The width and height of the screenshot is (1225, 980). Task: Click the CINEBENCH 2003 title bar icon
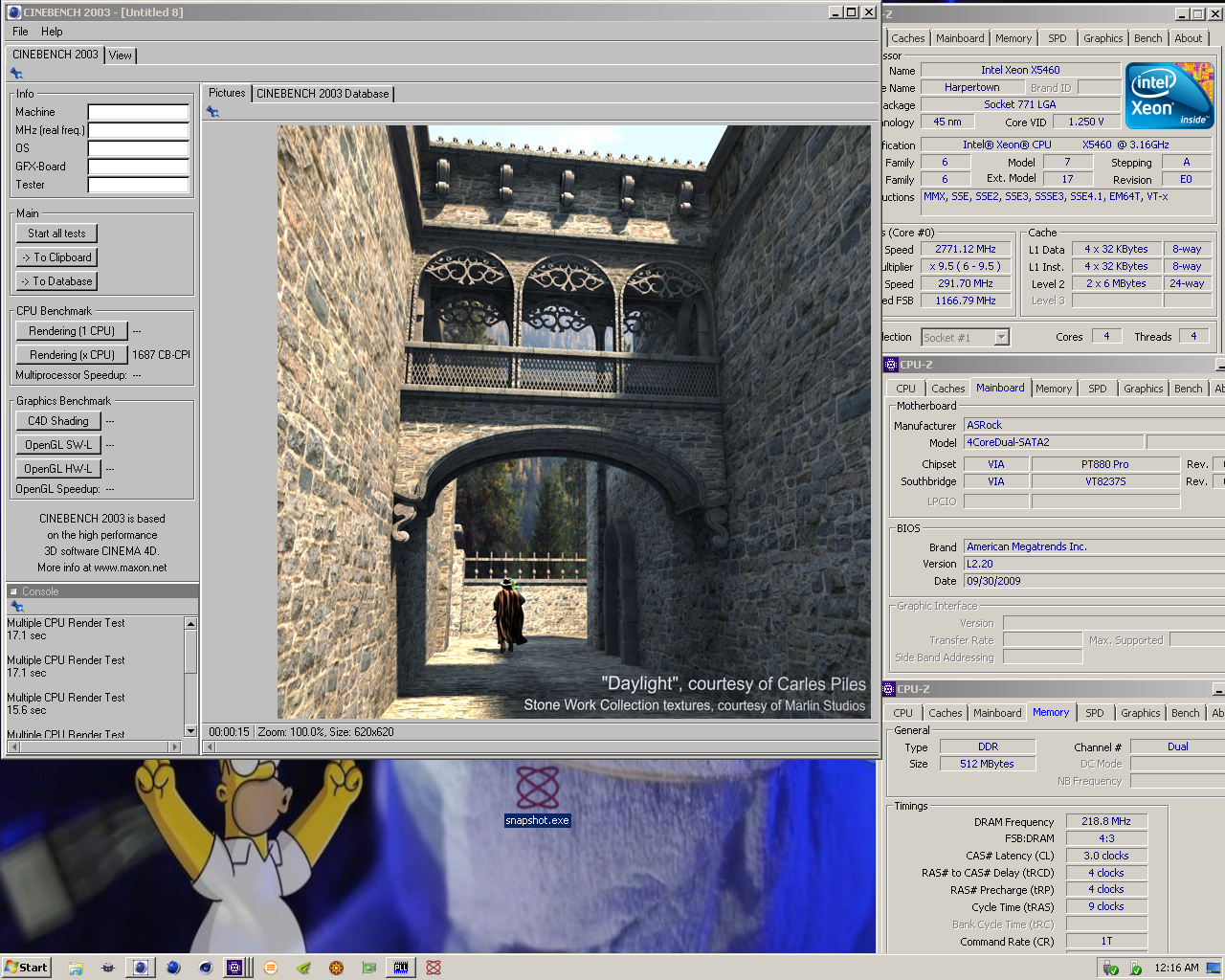pyautogui.click(x=14, y=12)
